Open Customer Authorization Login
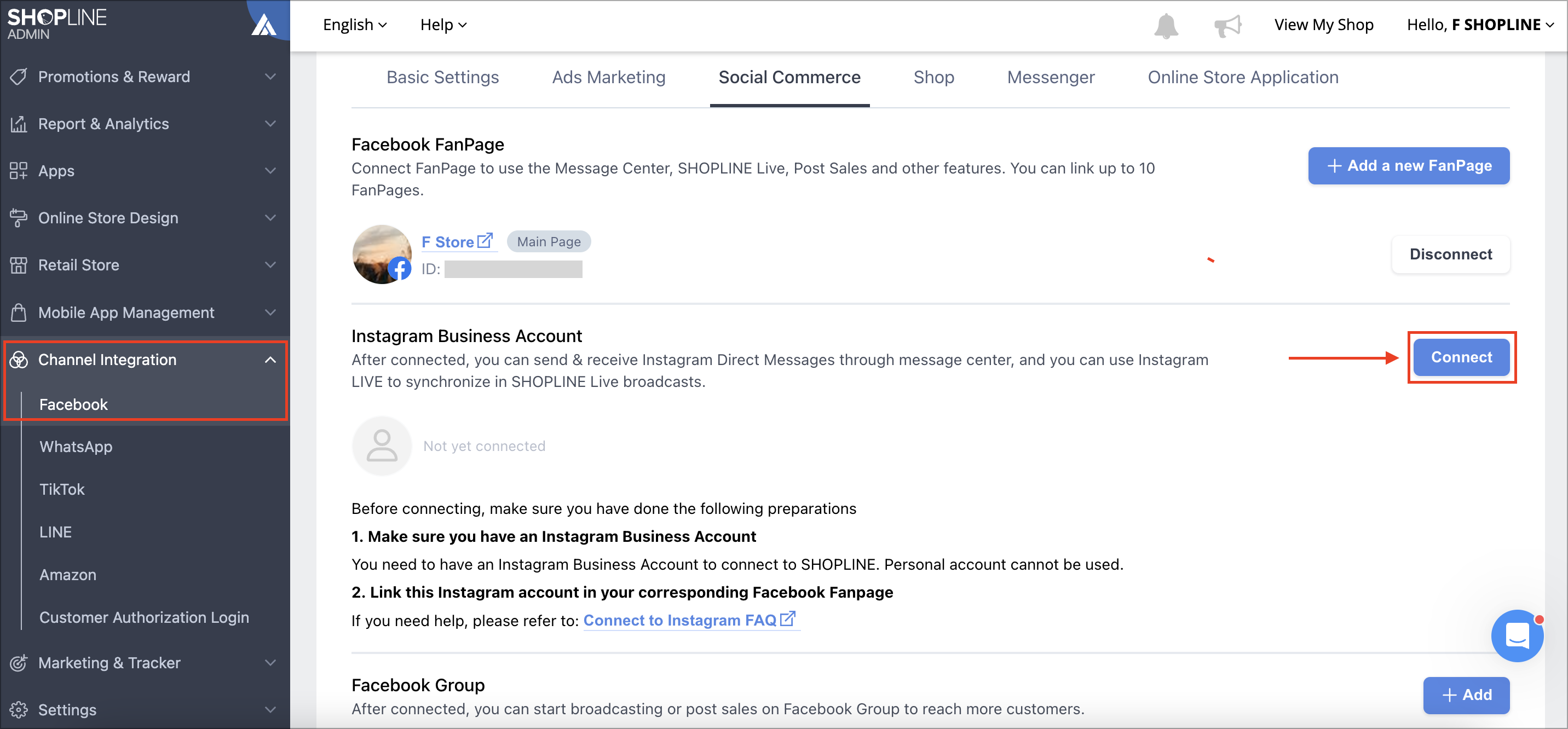The height and width of the screenshot is (729, 1568). (x=144, y=617)
